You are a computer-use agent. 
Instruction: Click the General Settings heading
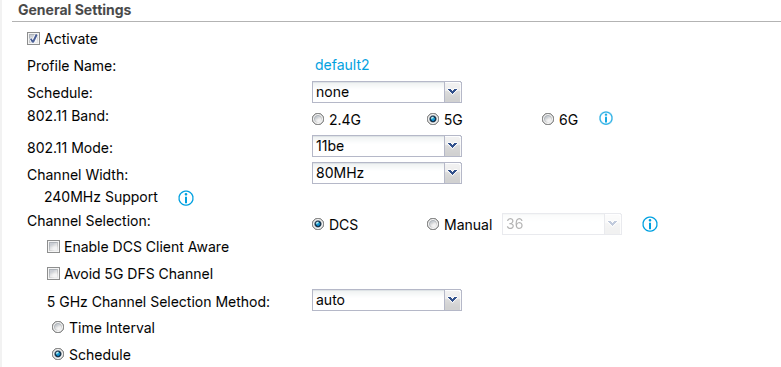point(75,10)
